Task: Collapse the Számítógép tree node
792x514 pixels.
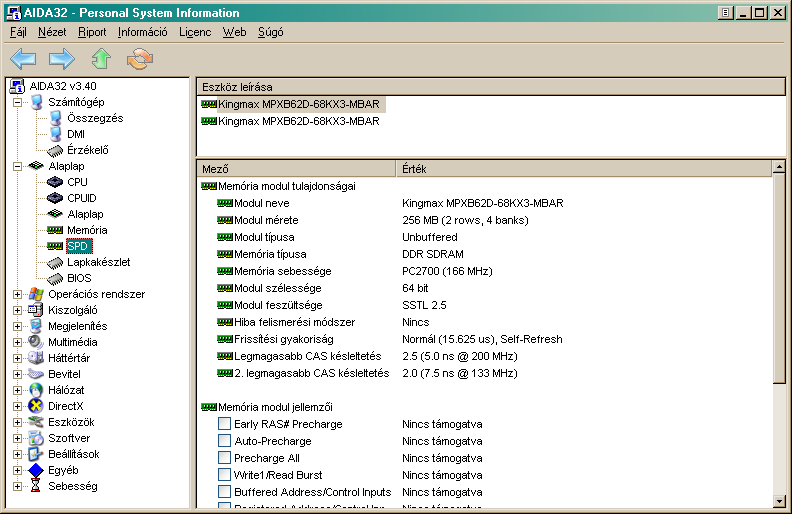Action: tap(17, 102)
